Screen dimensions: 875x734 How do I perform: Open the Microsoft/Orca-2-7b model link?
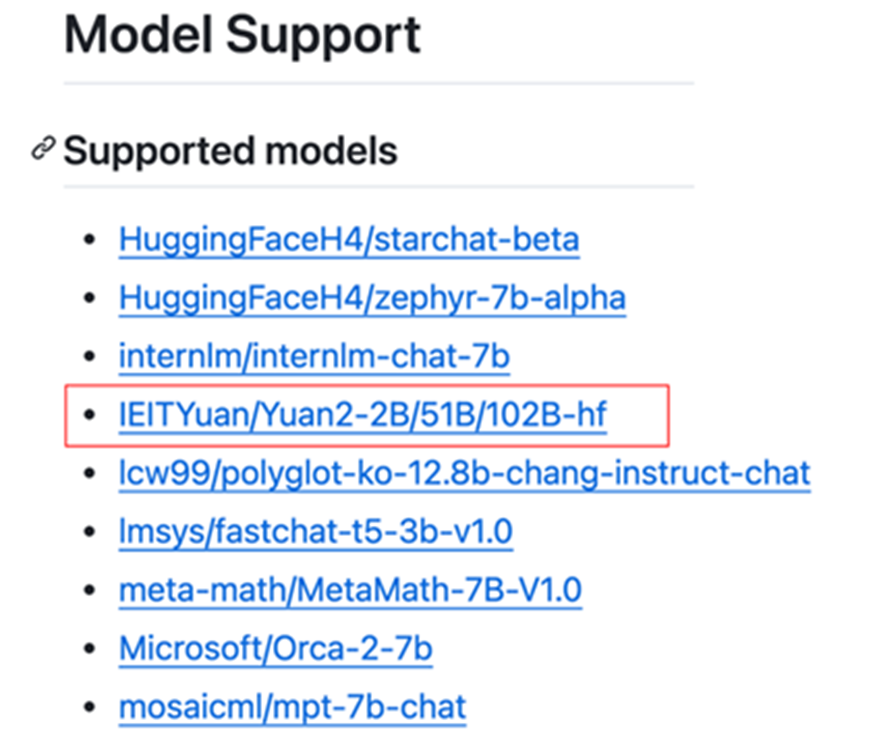click(x=275, y=648)
